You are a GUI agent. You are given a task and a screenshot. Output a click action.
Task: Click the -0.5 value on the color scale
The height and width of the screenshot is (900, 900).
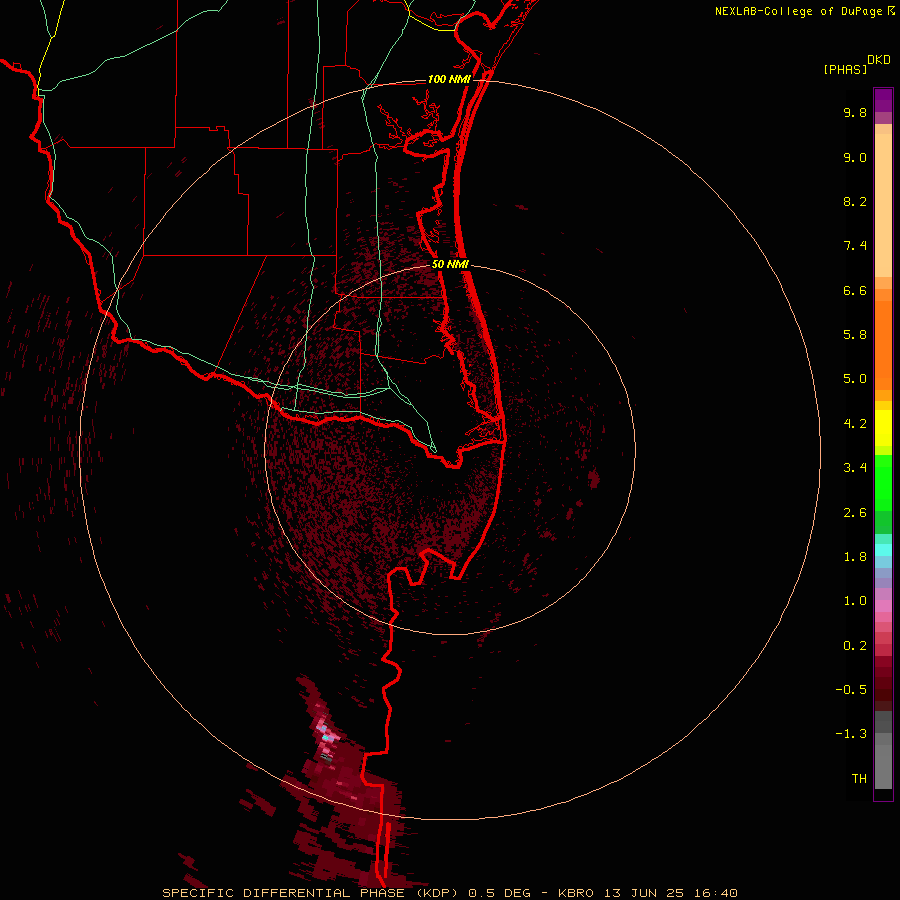pyautogui.click(x=851, y=690)
